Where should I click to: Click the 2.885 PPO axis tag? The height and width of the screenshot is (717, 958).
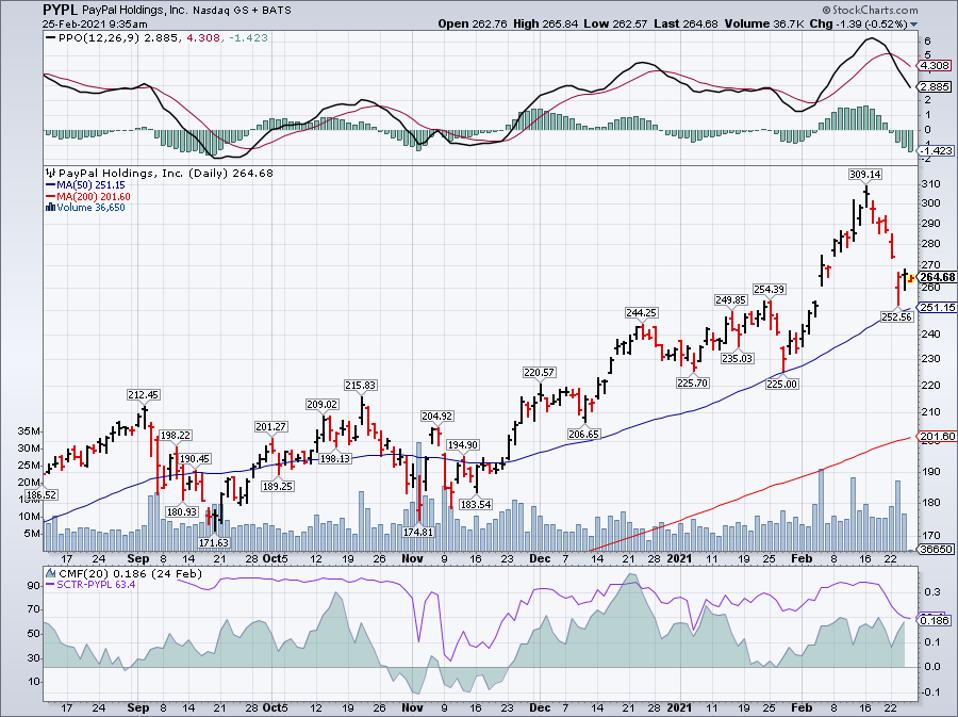click(935, 87)
